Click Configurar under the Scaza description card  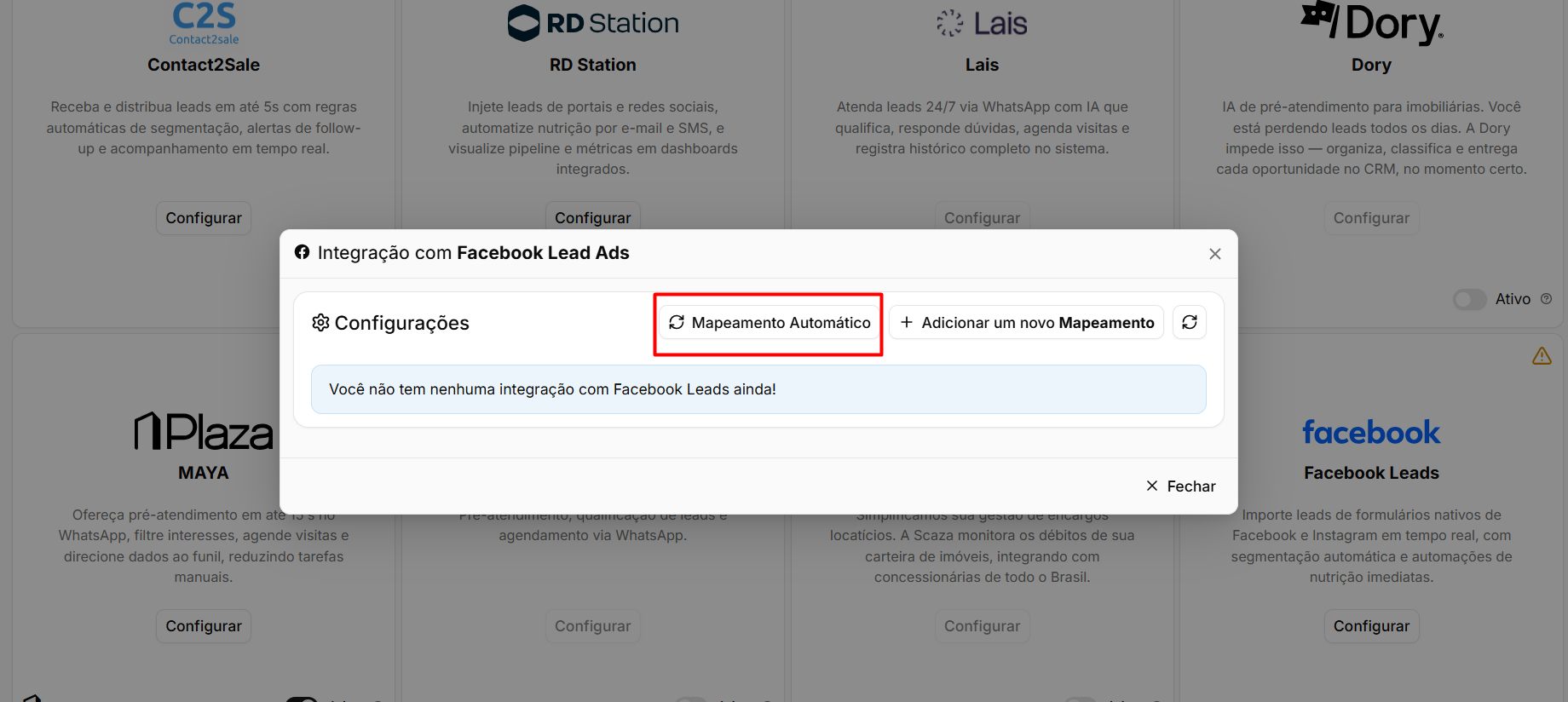[982, 626]
